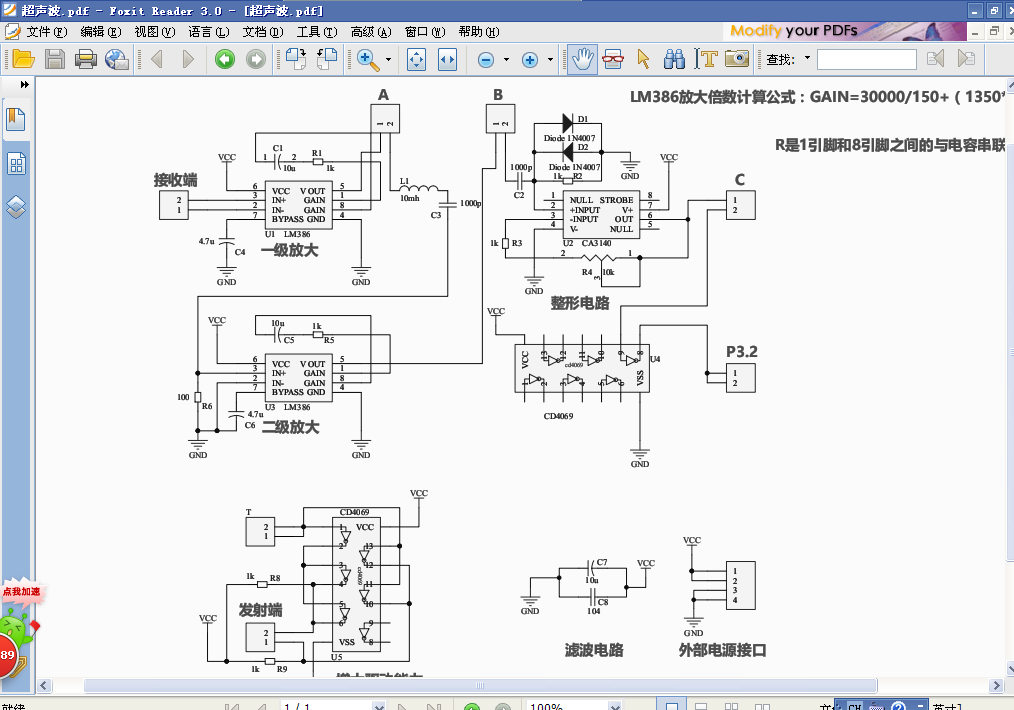Viewport: 1014px width, 710px height.
Task: Click the 点我加速 accelerator widget
Action: pyautogui.click(x=21, y=592)
